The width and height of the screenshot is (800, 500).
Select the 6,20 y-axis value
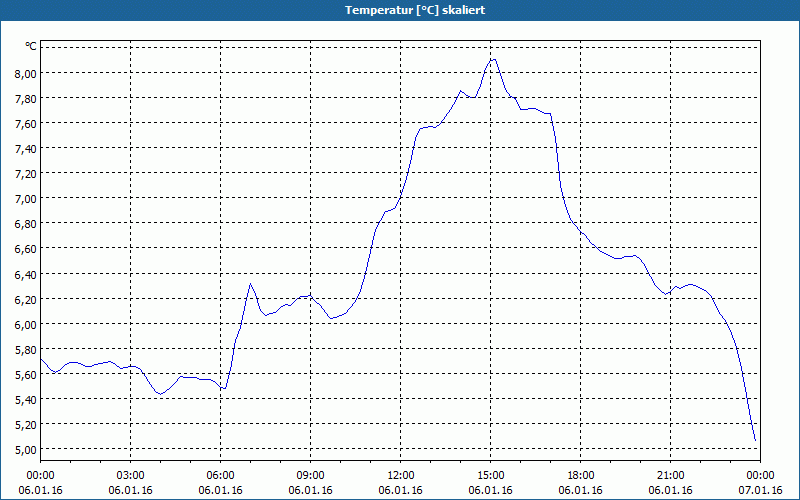[x=26, y=299]
